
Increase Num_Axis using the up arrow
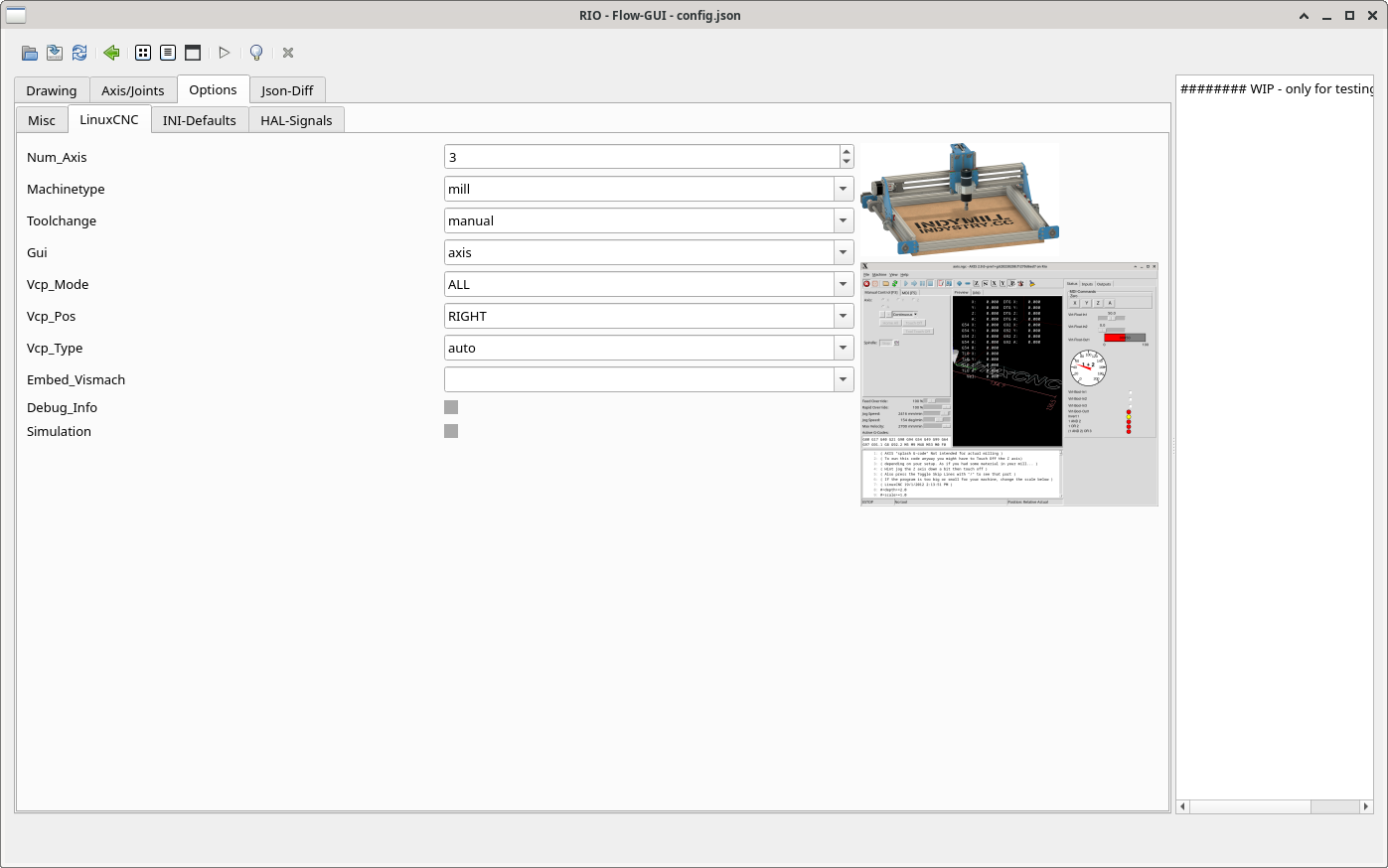(847, 152)
